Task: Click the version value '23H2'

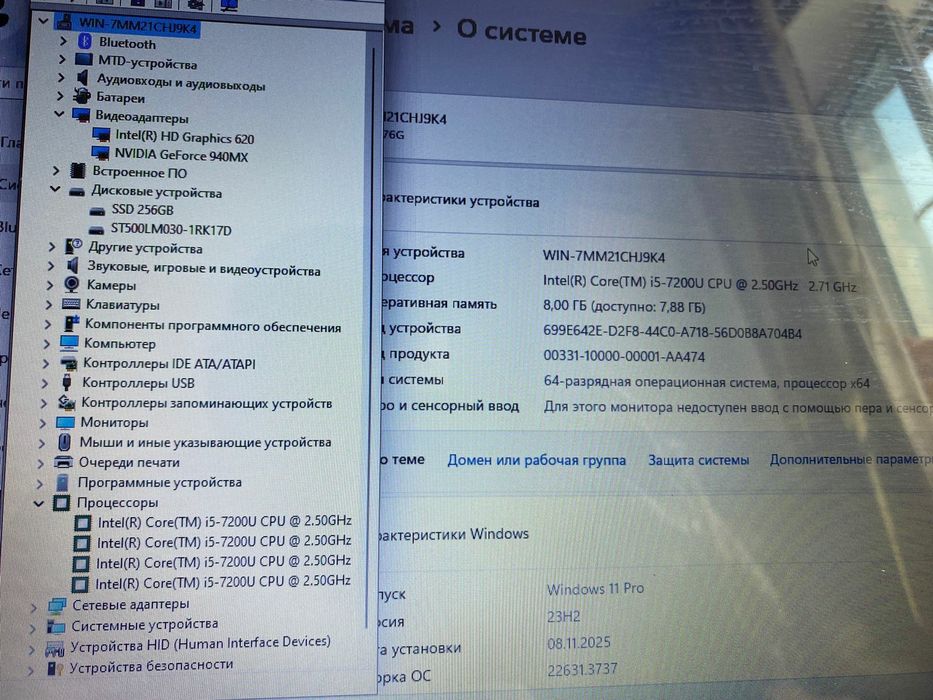Action: pos(563,617)
